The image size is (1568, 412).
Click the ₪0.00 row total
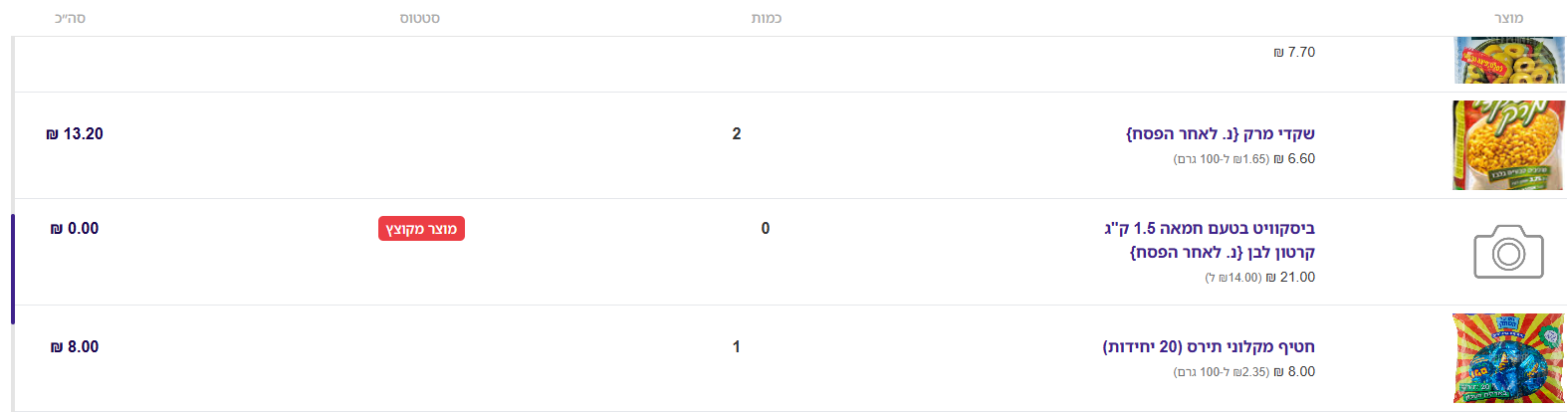pos(75,229)
